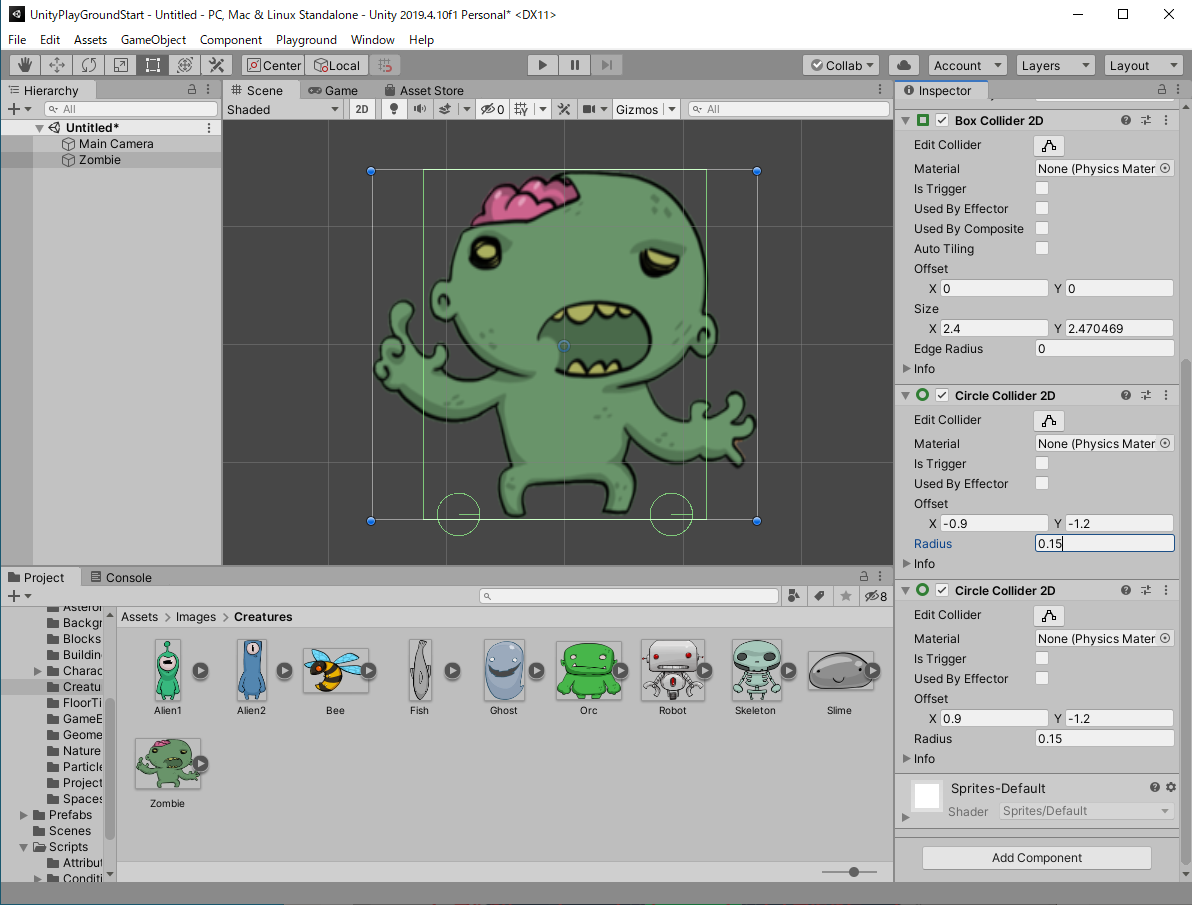Switch to the Console tab
1192x908 pixels.
(x=121, y=577)
